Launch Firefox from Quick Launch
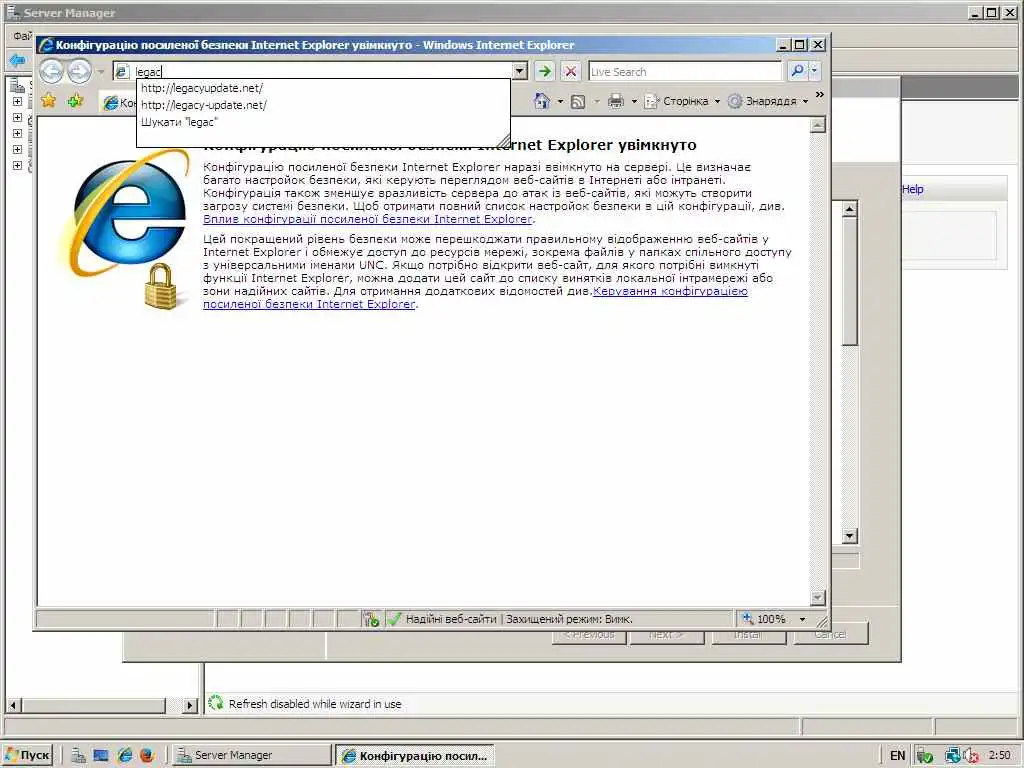Screen dimensions: 1024x768 pyautogui.click(x=147, y=756)
